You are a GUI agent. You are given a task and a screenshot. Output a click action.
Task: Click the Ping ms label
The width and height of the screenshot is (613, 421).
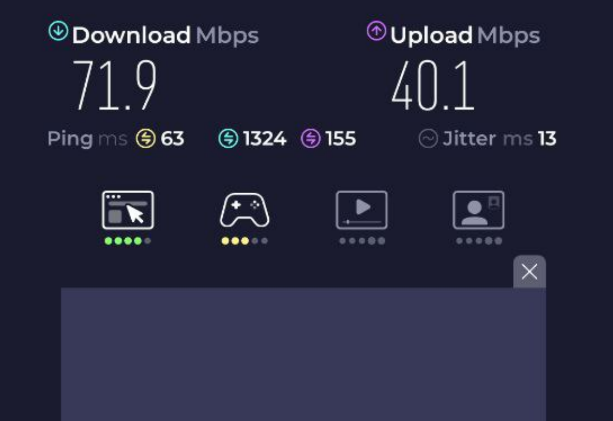88,139
